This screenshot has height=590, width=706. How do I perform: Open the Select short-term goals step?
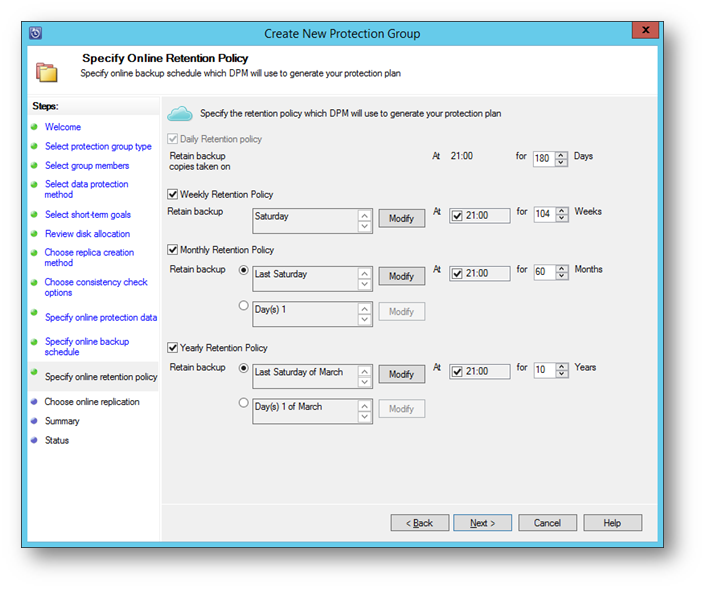click(x=88, y=215)
